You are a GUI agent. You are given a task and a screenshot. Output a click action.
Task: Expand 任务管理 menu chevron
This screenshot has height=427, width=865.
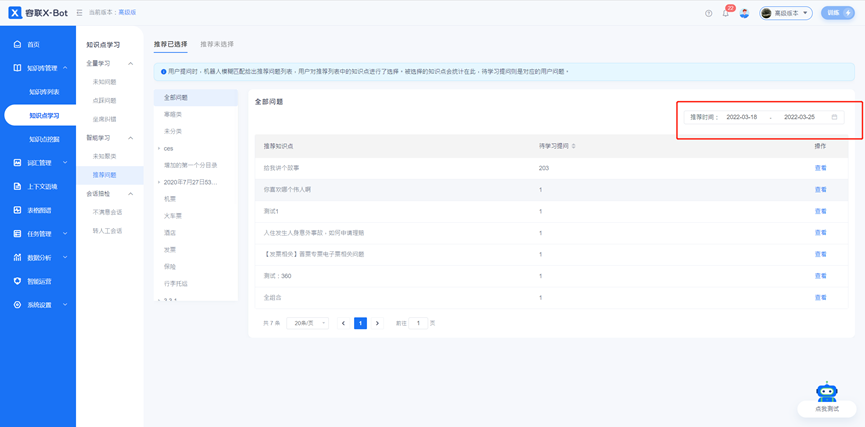point(65,234)
